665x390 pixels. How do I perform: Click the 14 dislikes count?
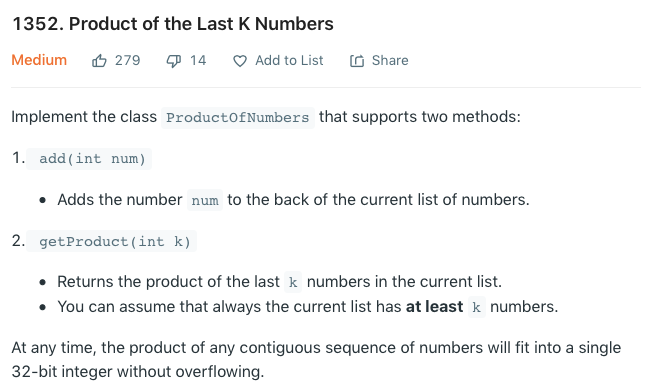click(x=198, y=61)
